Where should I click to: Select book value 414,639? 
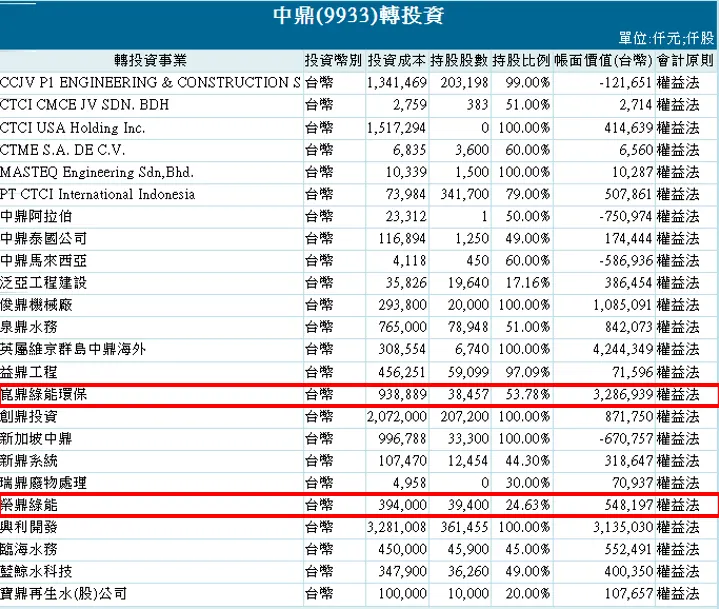click(x=628, y=127)
